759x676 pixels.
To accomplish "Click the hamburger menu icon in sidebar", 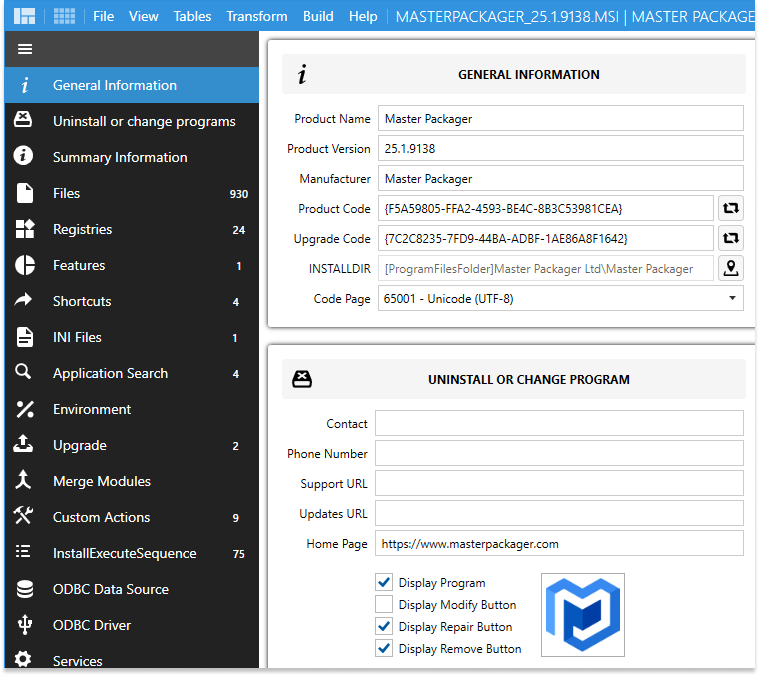I will point(25,49).
